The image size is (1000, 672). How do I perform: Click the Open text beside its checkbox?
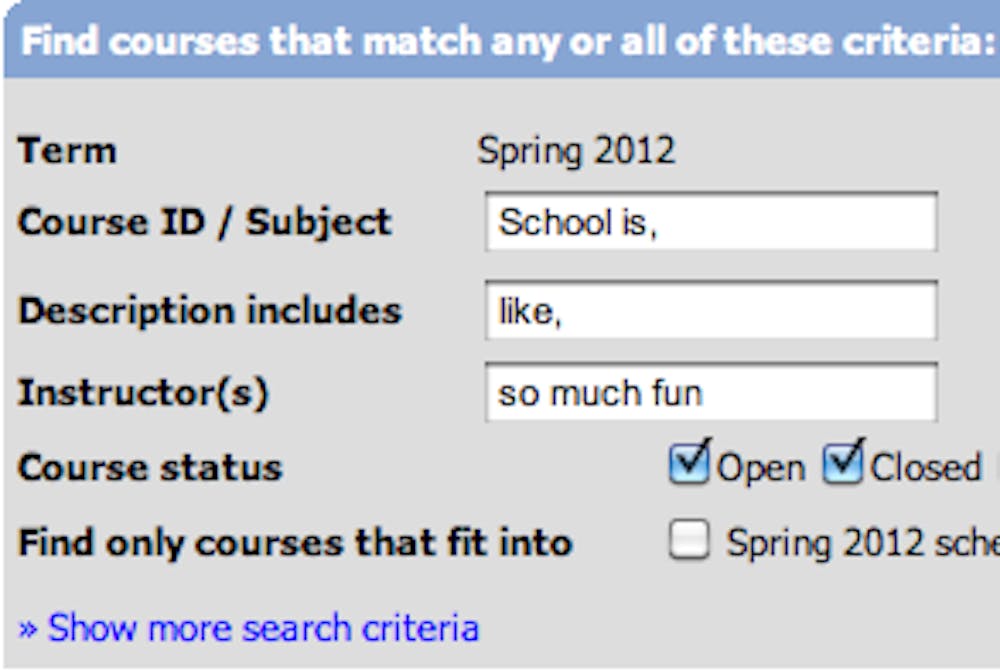click(x=760, y=468)
